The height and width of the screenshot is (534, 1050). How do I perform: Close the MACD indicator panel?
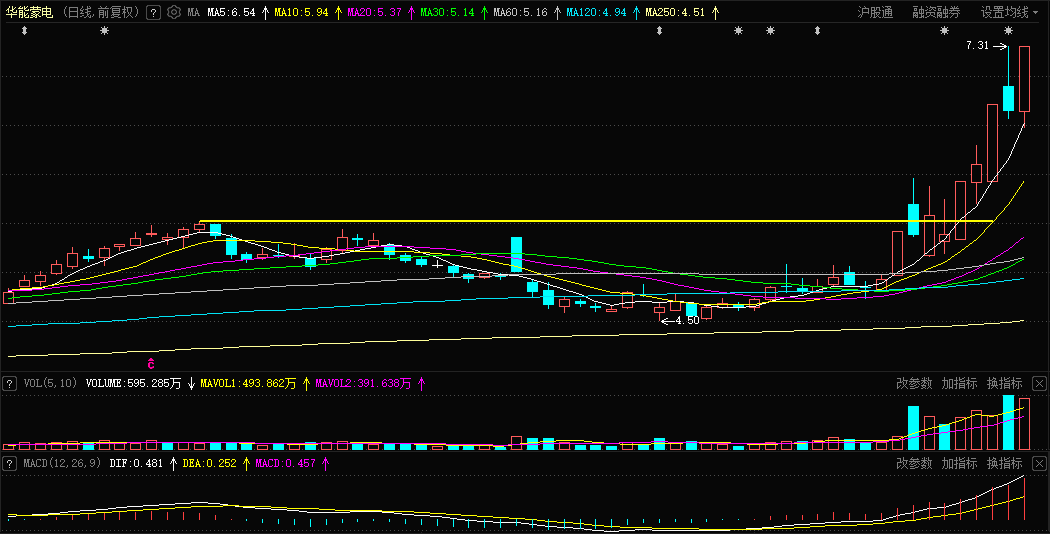tap(1039, 463)
